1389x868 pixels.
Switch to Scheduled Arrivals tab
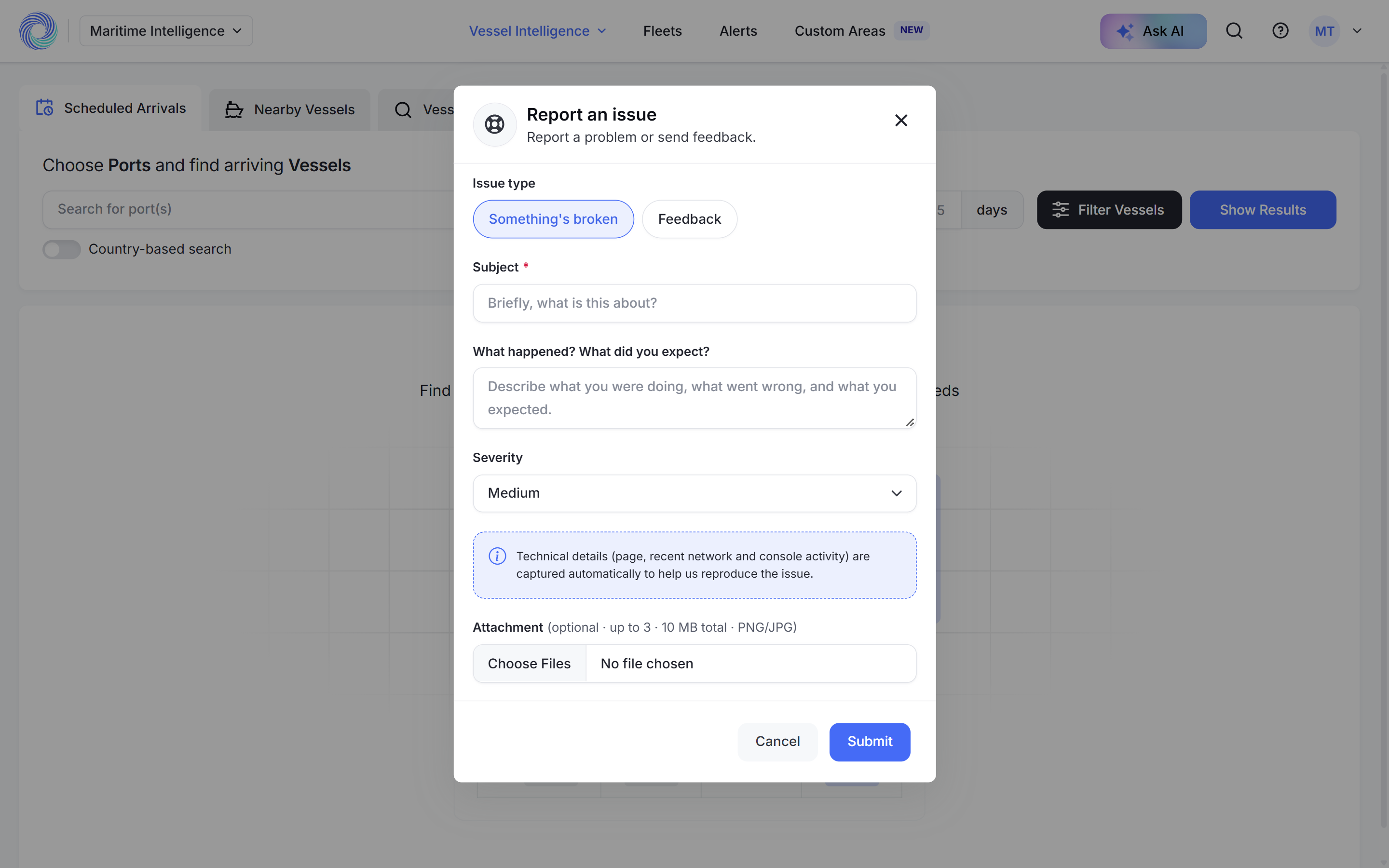tap(110, 108)
